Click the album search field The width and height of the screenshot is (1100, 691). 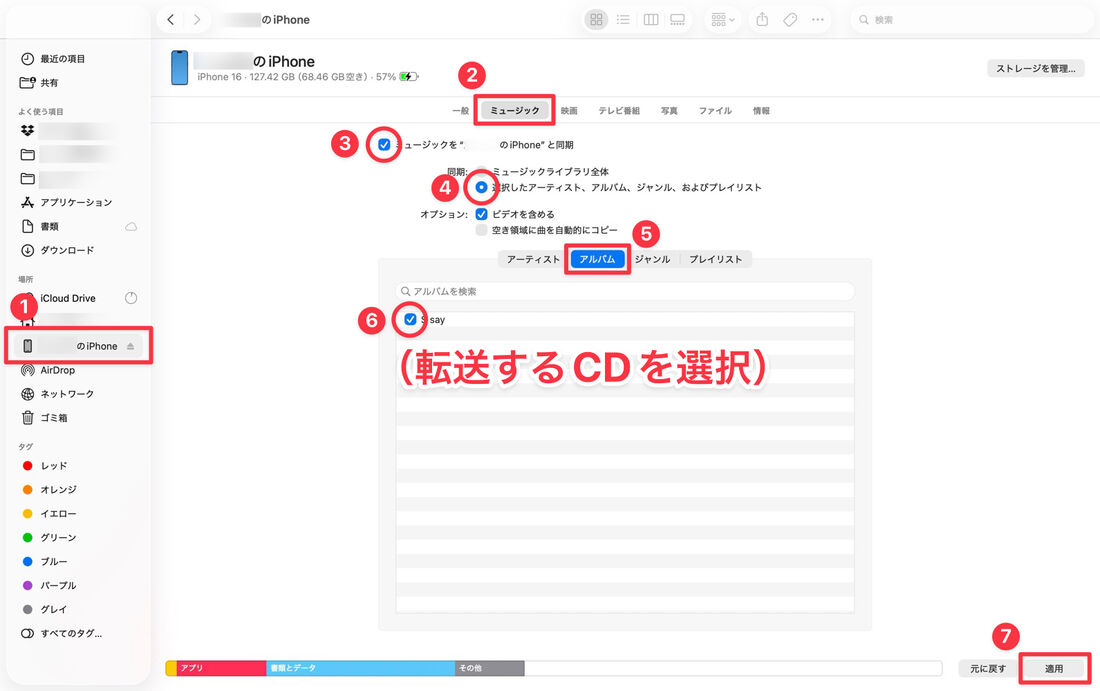coord(624,291)
